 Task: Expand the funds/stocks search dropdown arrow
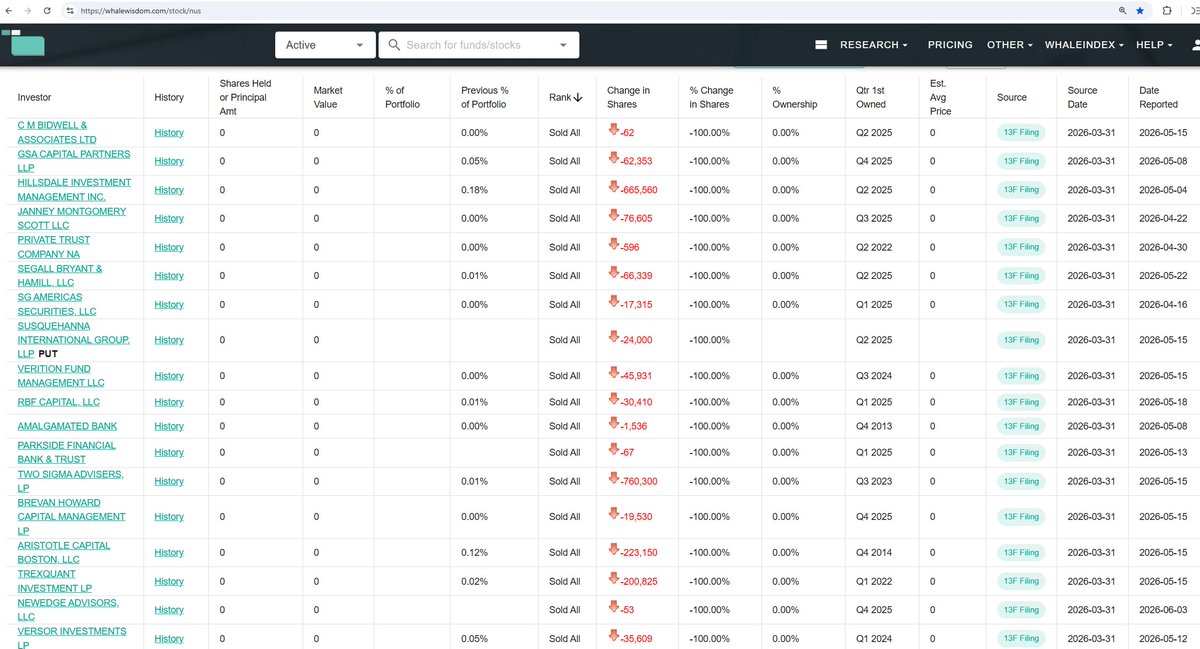(563, 45)
